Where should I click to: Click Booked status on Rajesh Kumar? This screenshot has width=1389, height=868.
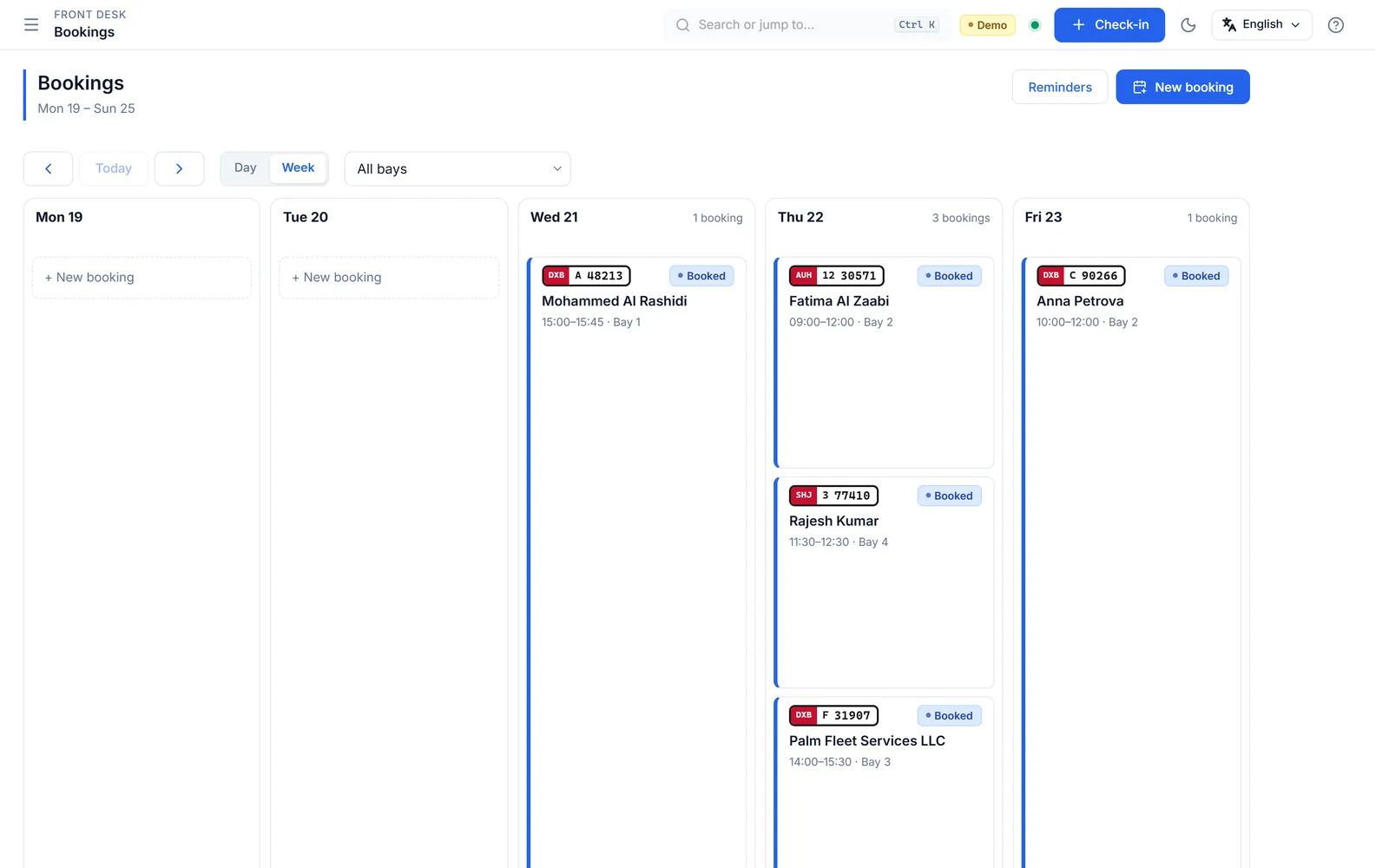tap(949, 496)
